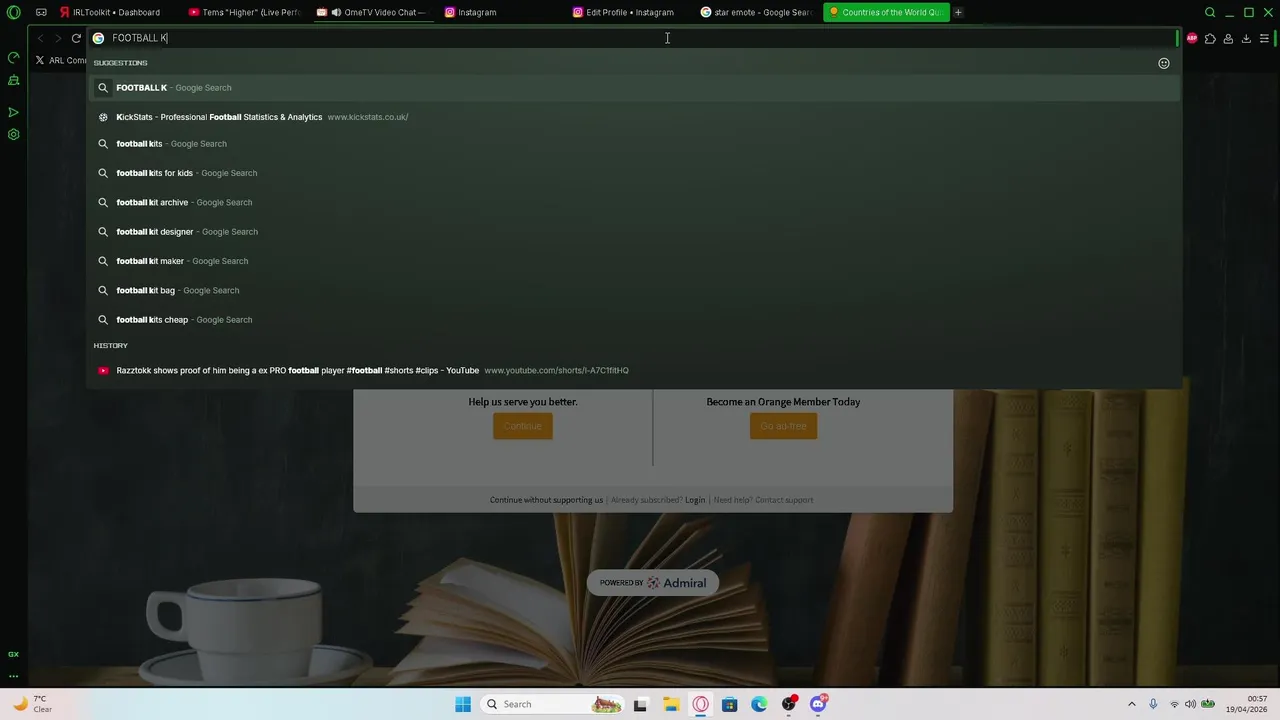Click the Login link in Admiral dialog
Screen dimensions: 1280x720
(x=695, y=500)
